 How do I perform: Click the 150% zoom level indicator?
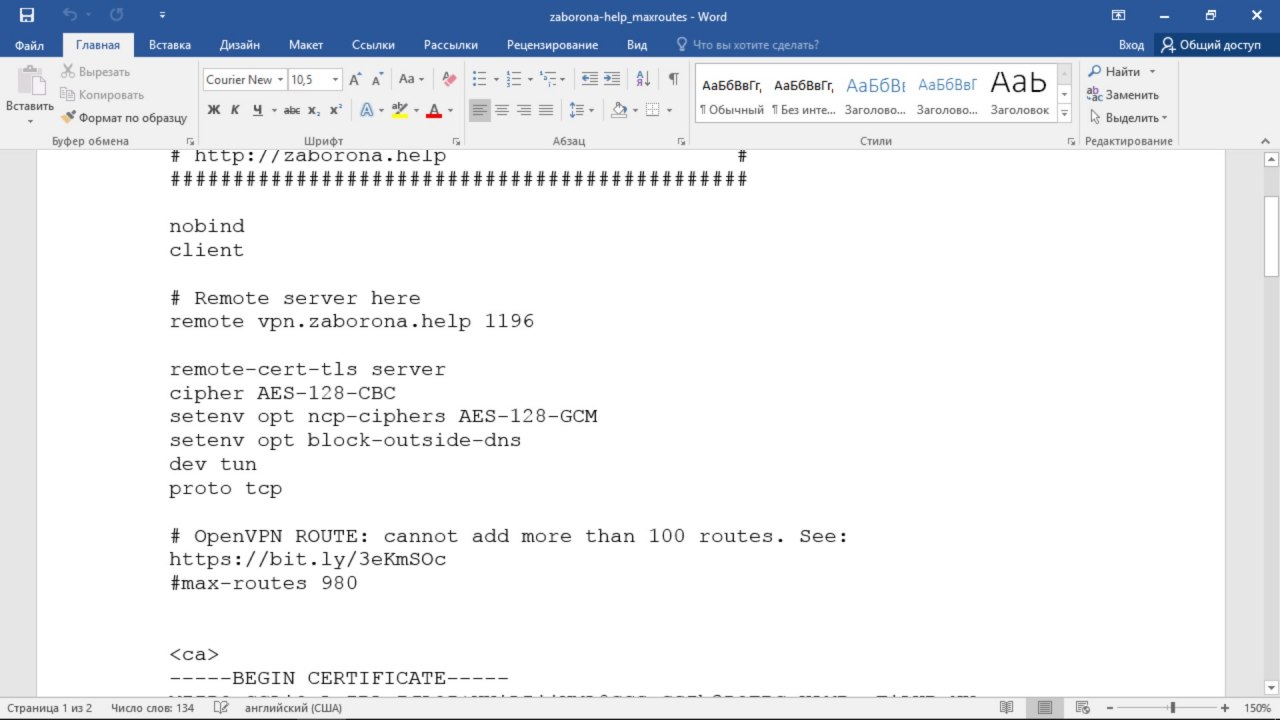coord(1257,708)
